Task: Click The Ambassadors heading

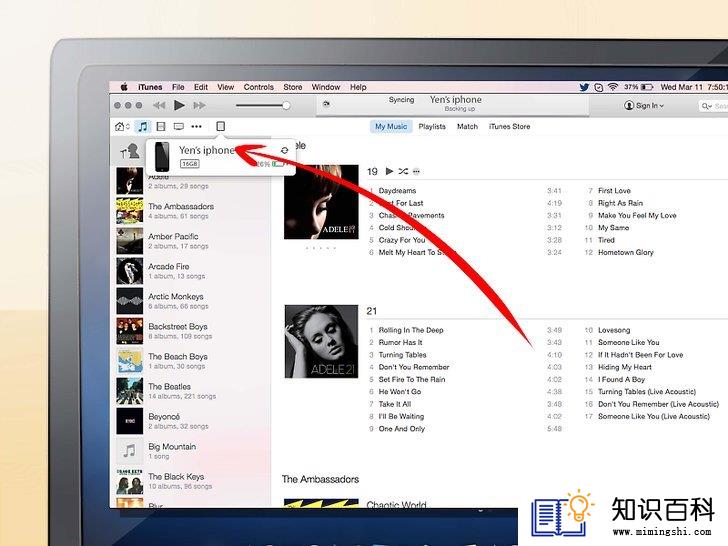Action: pyautogui.click(x=320, y=479)
